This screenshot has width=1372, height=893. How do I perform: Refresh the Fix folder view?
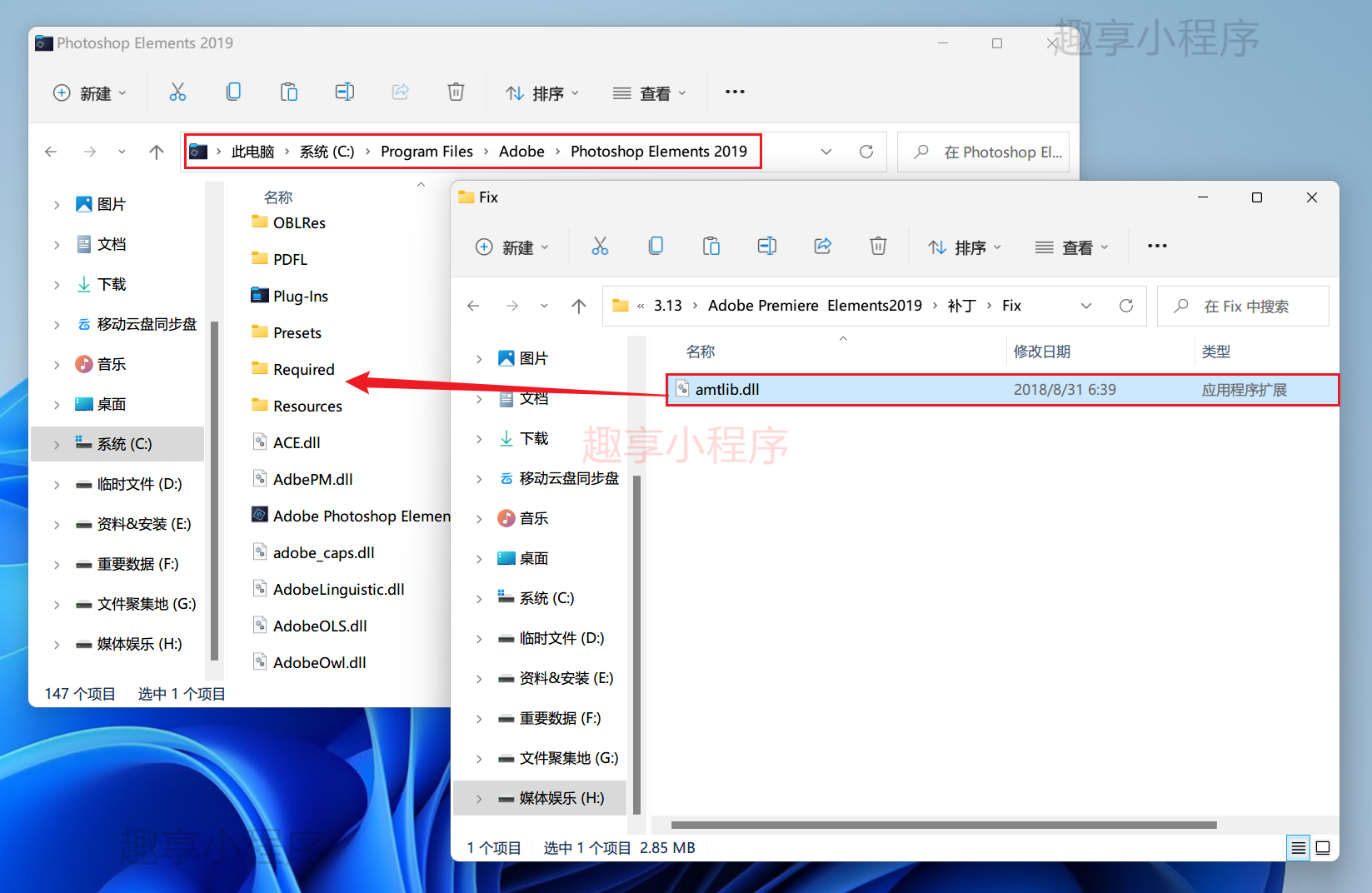(x=1126, y=306)
